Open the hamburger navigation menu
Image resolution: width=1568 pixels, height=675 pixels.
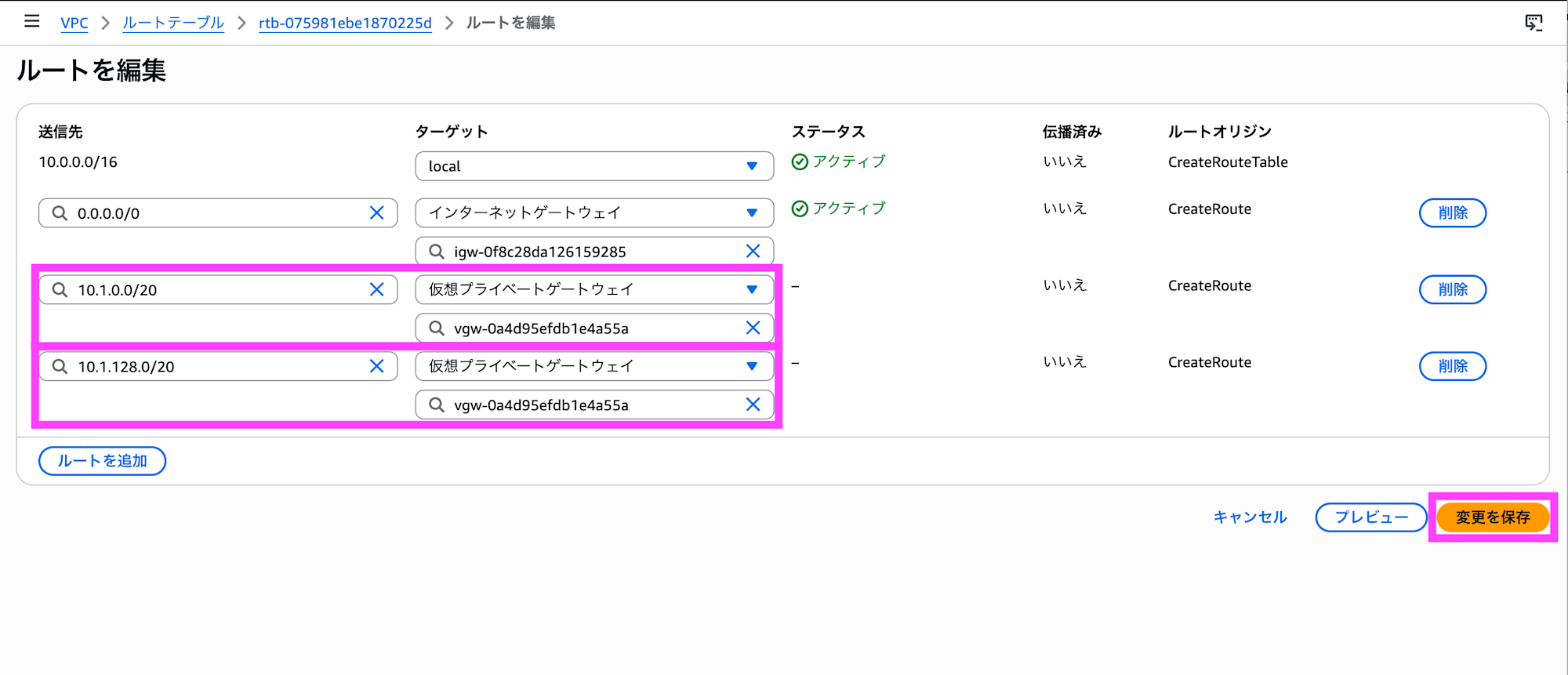(31, 21)
